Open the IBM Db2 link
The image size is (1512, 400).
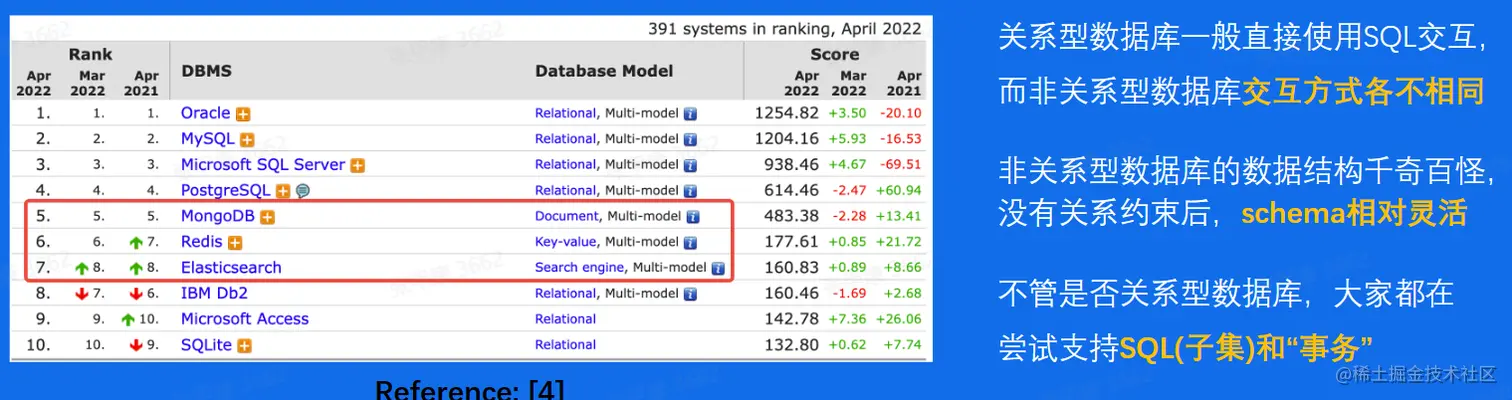(x=214, y=293)
